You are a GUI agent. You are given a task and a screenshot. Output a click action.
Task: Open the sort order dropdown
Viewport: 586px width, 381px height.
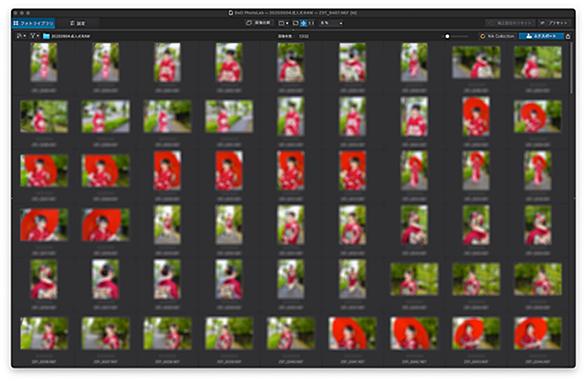pos(21,36)
